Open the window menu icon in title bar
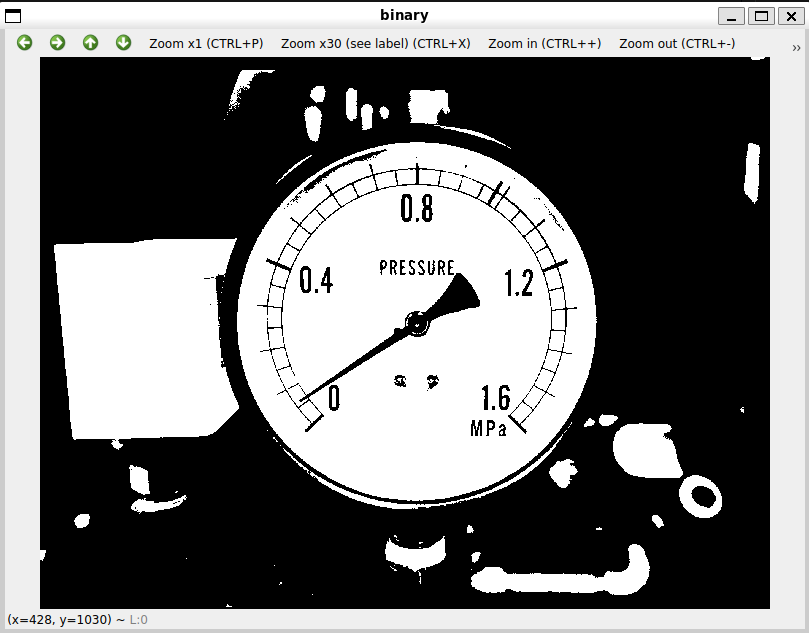 pos(14,15)
